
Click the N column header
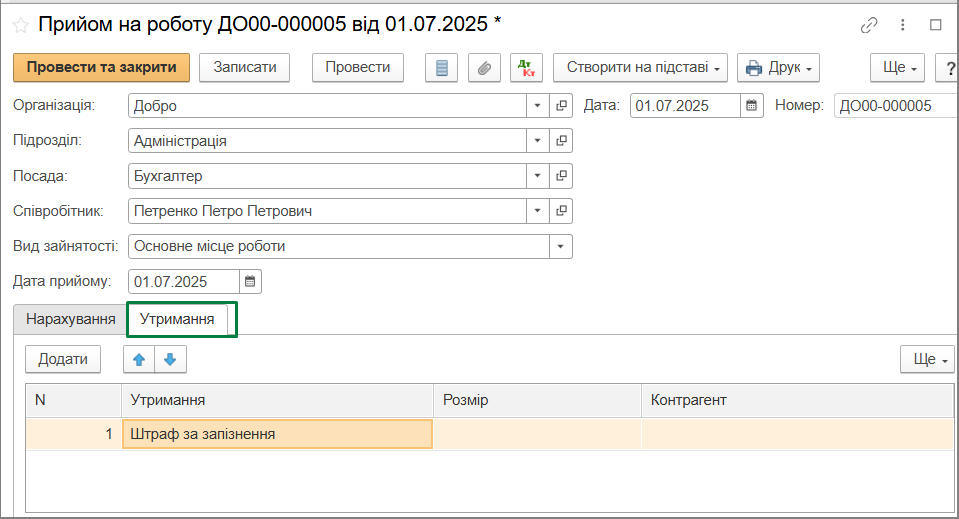73,400
